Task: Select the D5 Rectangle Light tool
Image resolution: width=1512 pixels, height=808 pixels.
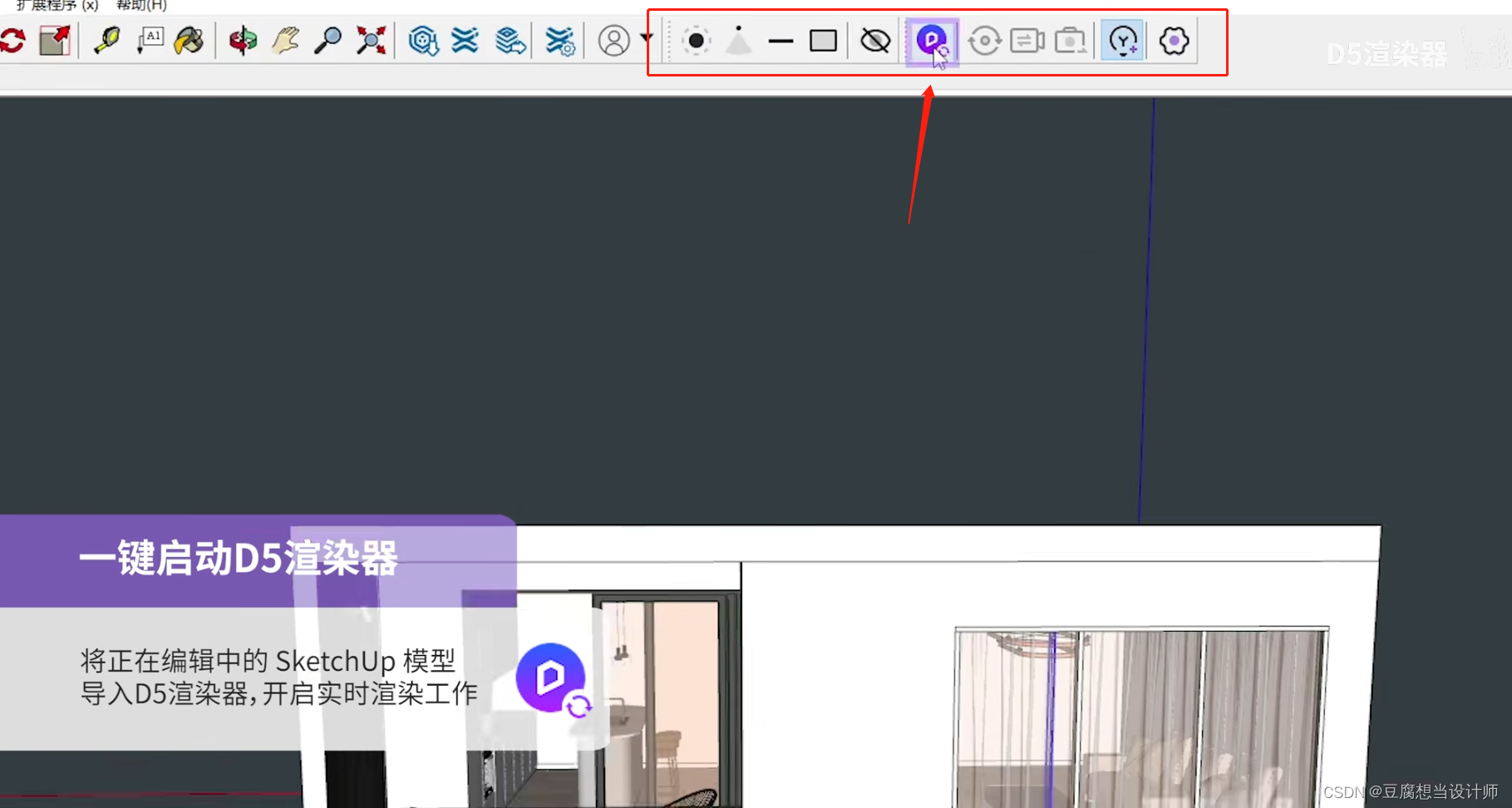Action: (822, 40)
